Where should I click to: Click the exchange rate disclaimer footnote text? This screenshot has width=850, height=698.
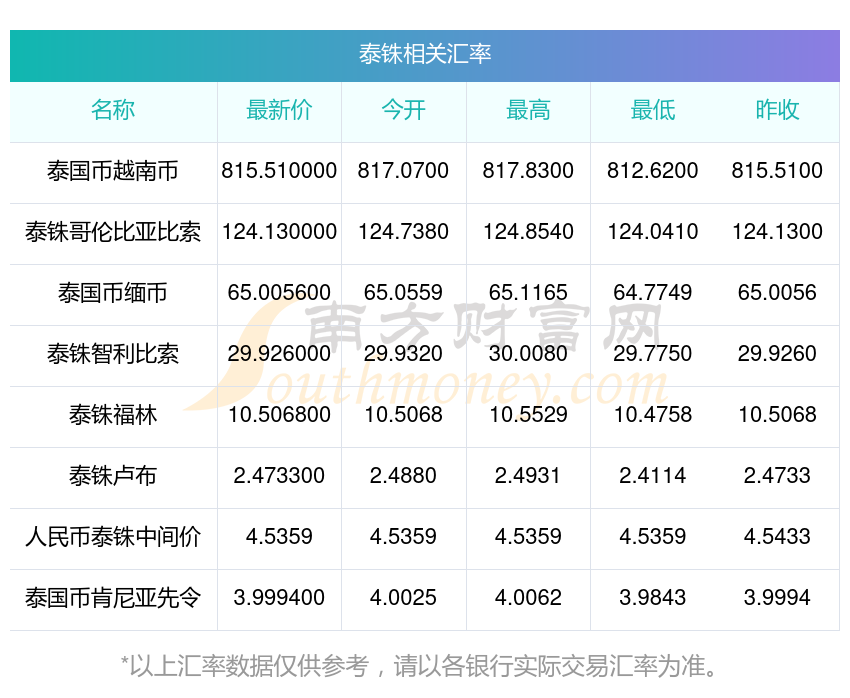418,667
